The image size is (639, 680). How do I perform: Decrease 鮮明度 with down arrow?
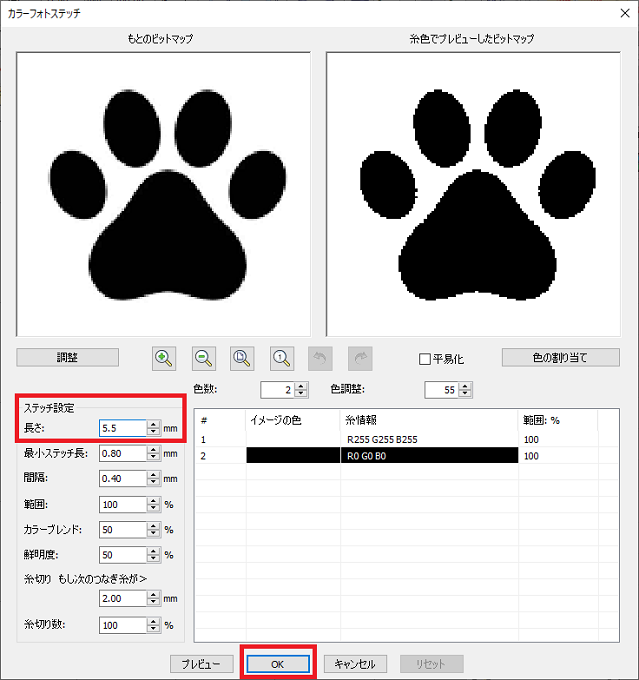pos(153,558)
